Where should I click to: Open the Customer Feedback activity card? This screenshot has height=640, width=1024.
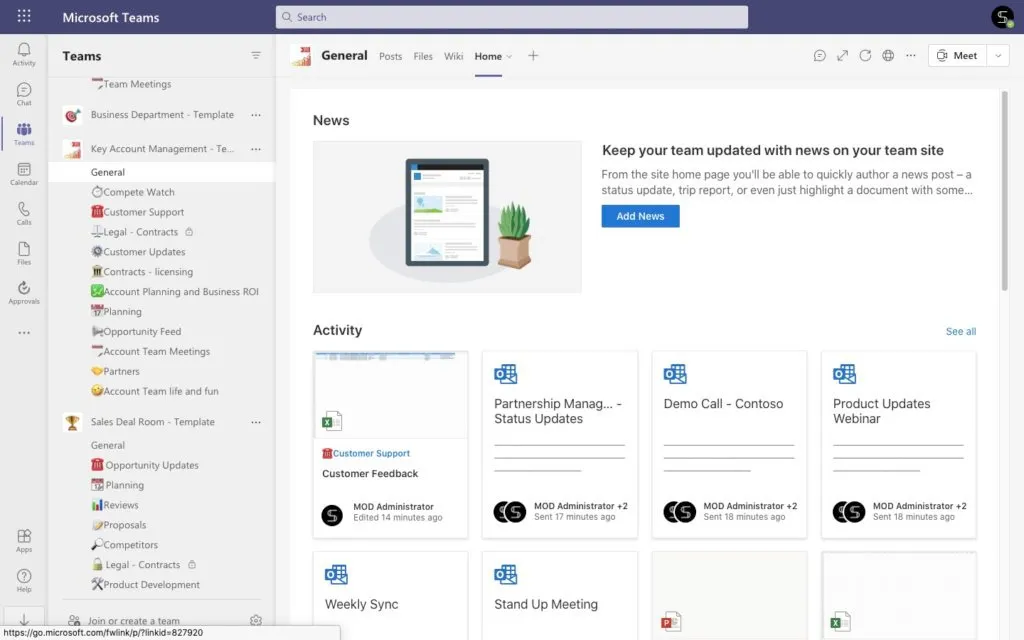coord(391,445)
